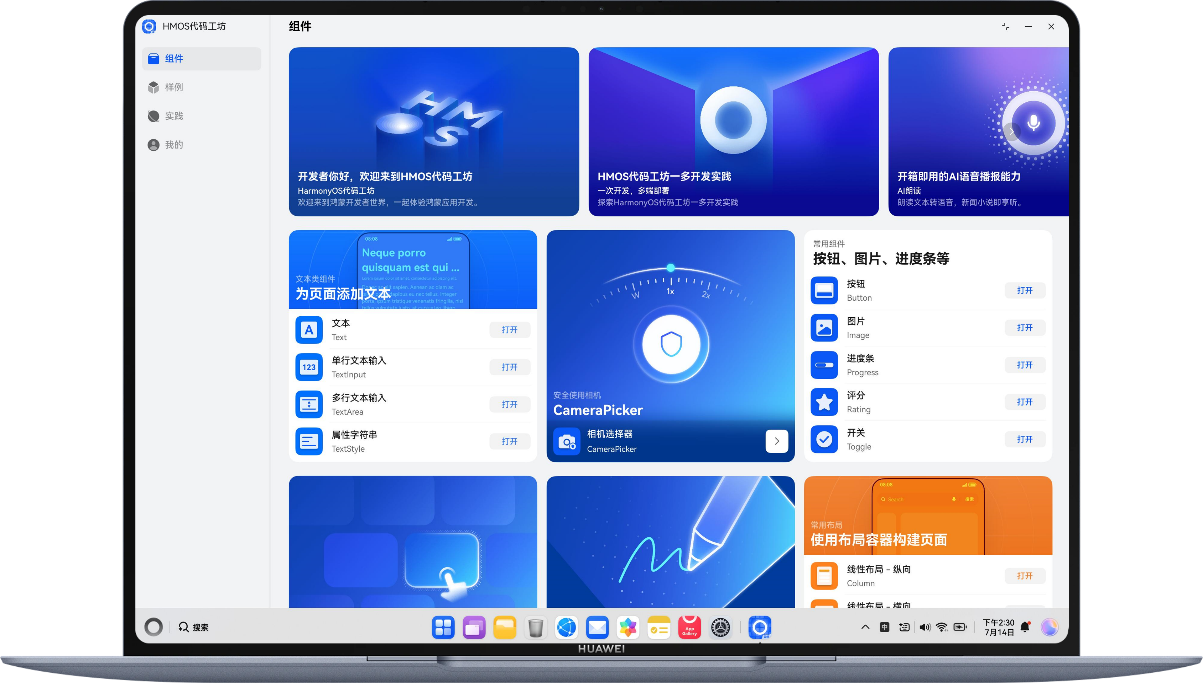1203x683 pixels.
Task: Click the CameraPicker camera icon
Action: tap(568, 440)
